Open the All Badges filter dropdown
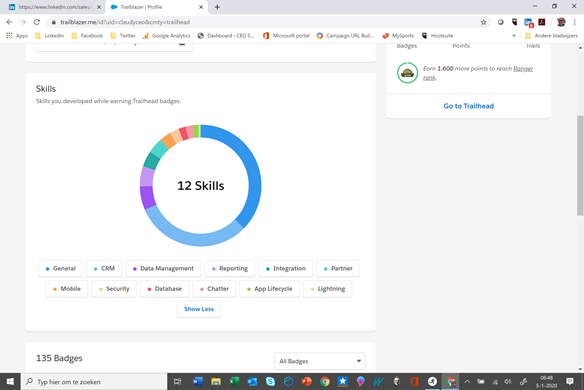Viewport: 584px width, 390px height. 320,361
